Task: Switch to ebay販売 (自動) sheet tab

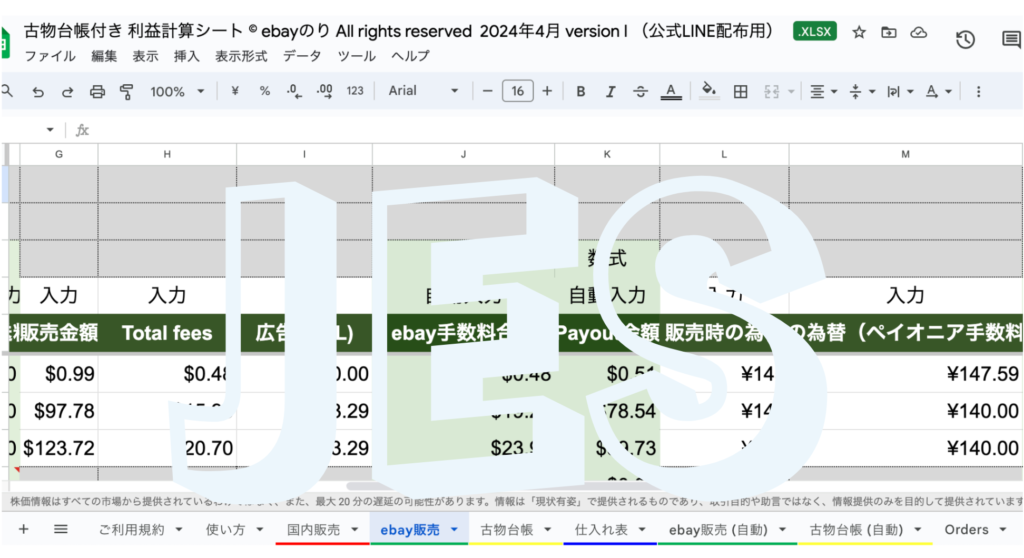Action: coord(718,530)
